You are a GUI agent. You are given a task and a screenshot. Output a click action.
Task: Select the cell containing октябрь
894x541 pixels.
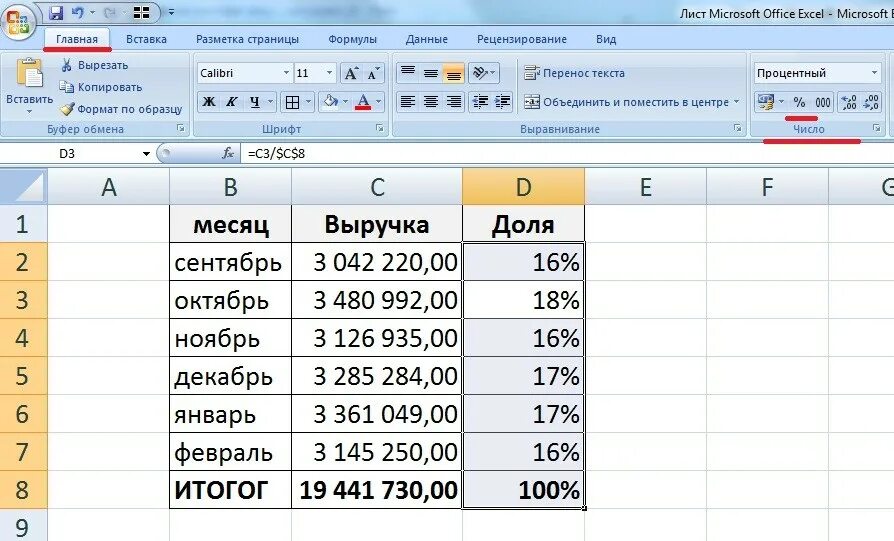(230, 300)
